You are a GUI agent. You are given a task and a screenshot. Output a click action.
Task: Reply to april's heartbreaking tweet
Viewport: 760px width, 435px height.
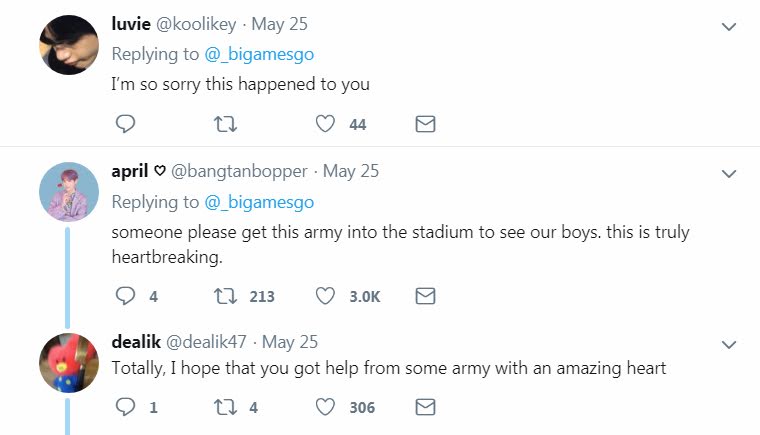(125, 296)
